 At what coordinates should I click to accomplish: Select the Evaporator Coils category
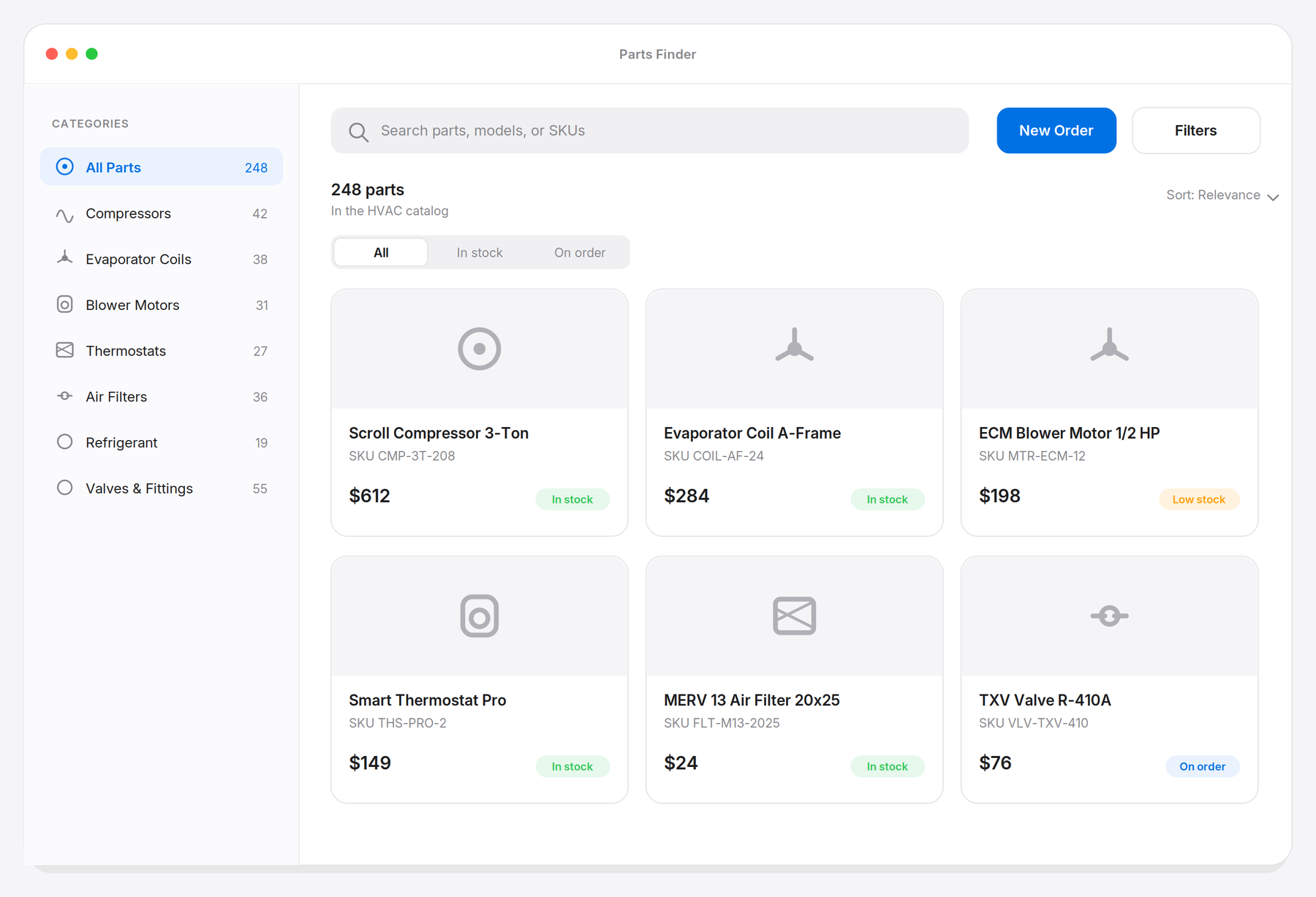[x=162, y=259]
